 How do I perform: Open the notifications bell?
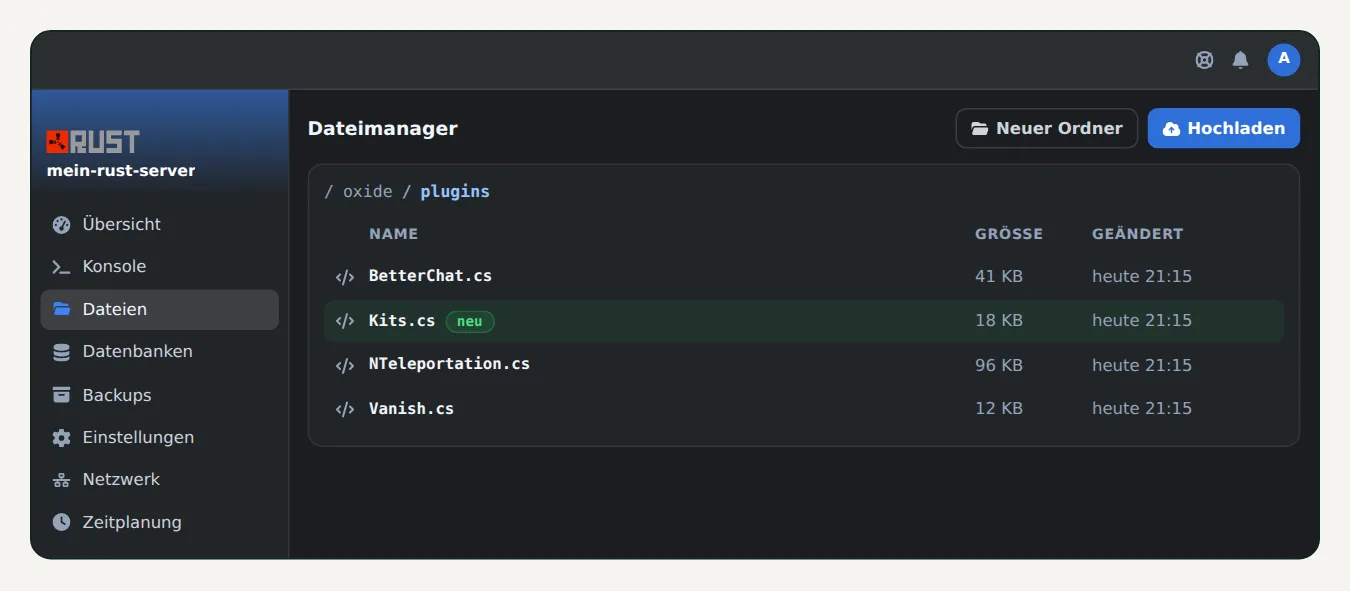(x=1240, y=60)
